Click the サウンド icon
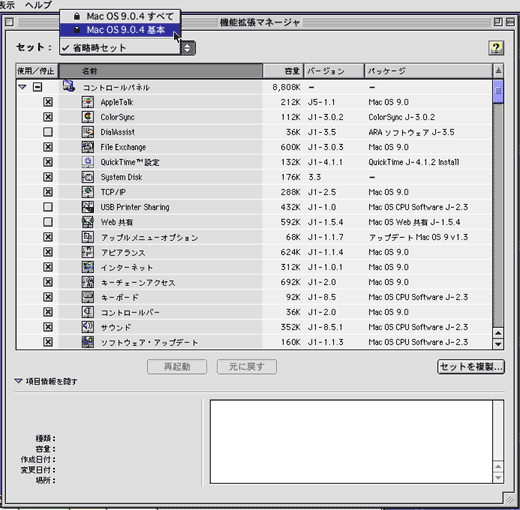This screenshot has height=510, width=520. coord(88,327)
